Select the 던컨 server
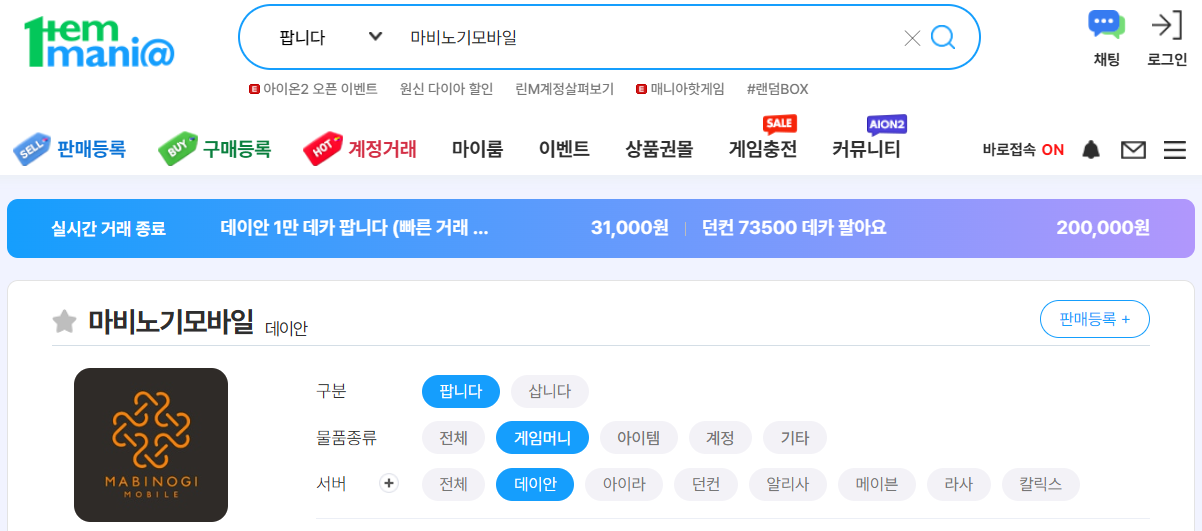Viewport: 1202px width, 531px height. pos(706,484)
